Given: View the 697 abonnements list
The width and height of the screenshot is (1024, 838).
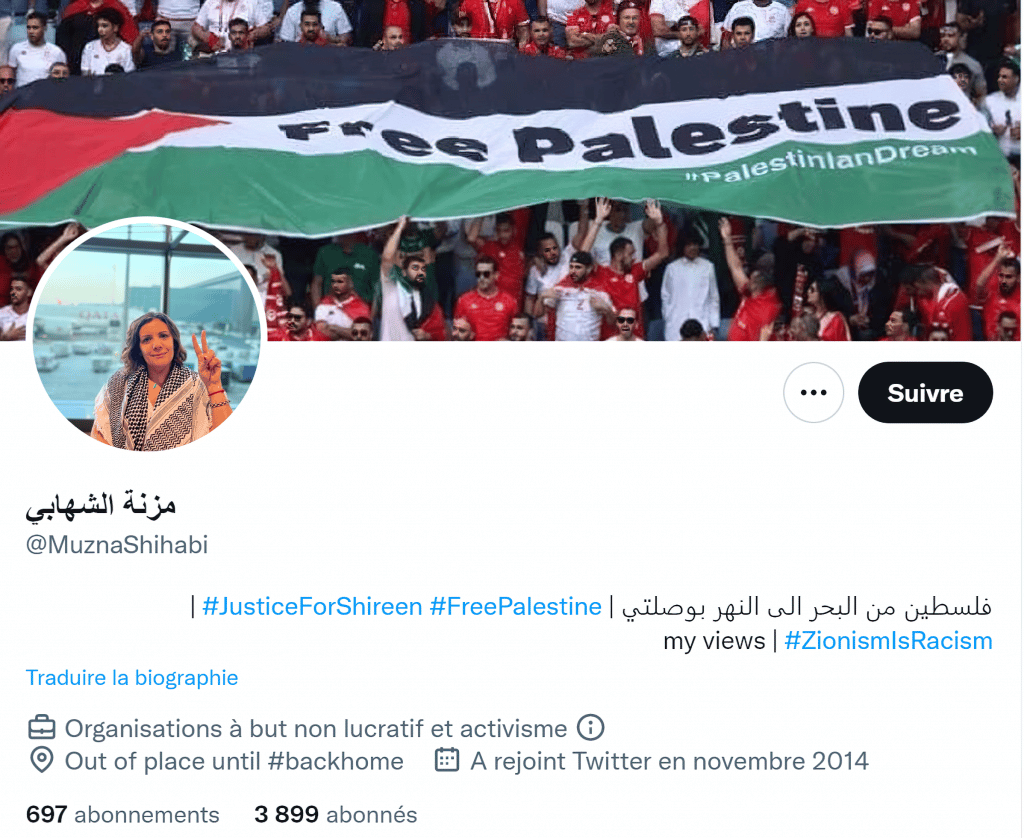Looking at the screenshot, I should pyautogui.click(x=123, y=815).
